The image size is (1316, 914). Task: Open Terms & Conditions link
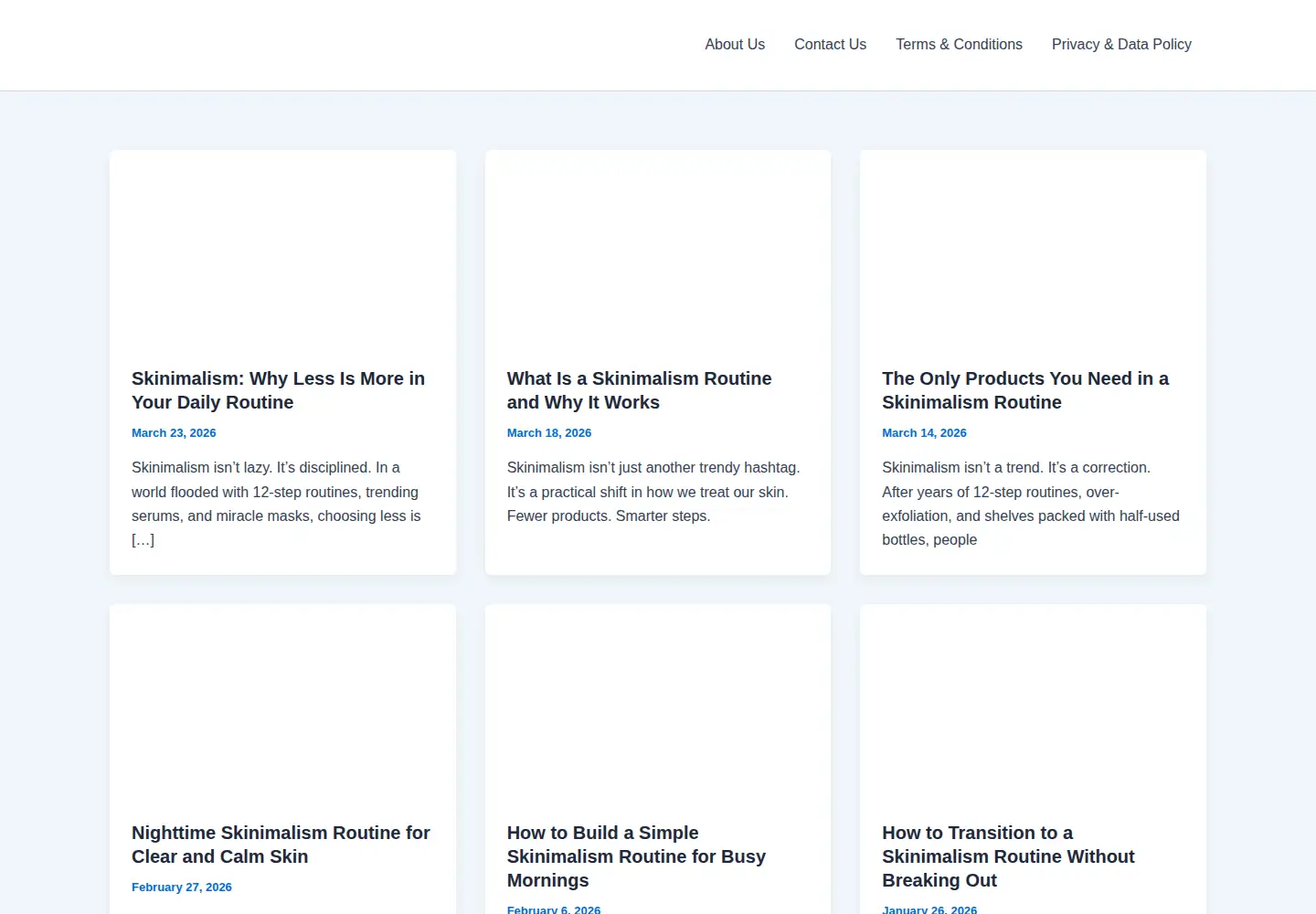click(x=959, y=44)
